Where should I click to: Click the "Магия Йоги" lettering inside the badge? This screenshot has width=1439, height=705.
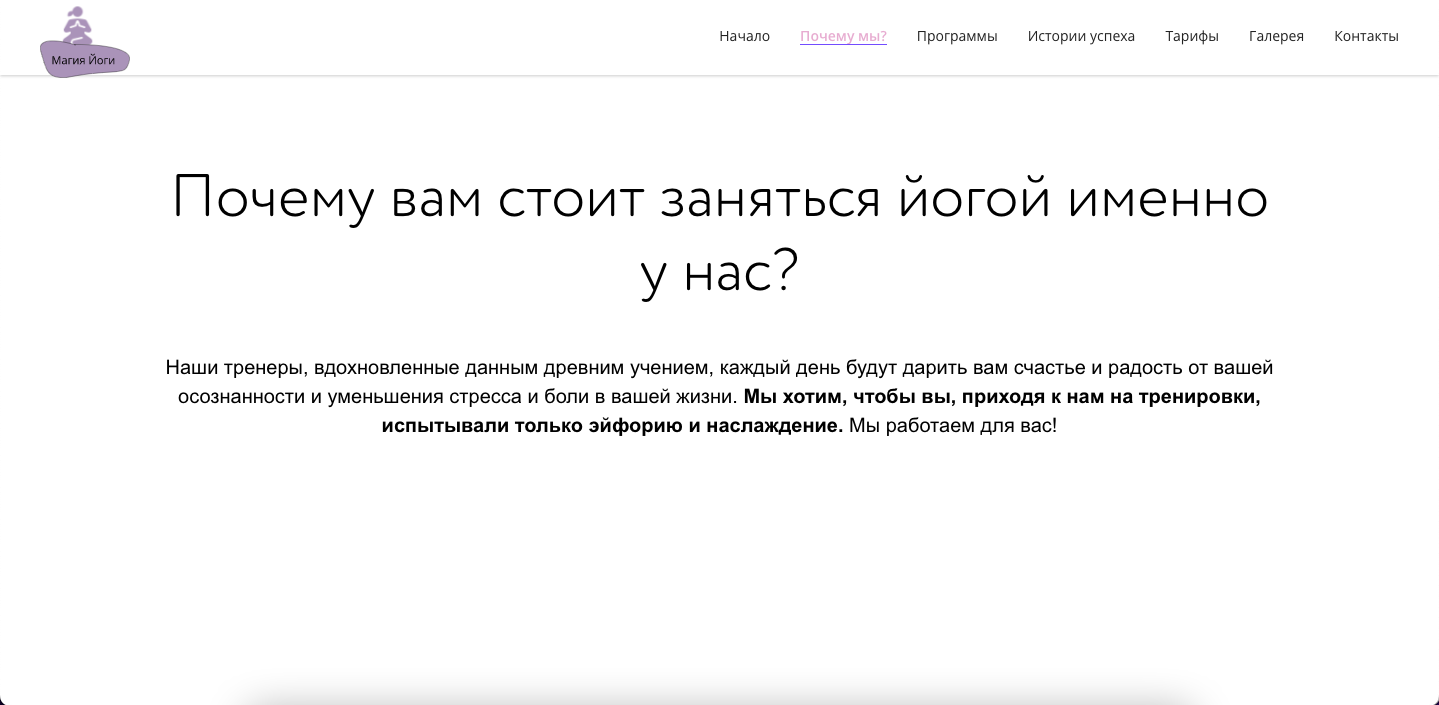coord(84,61)
